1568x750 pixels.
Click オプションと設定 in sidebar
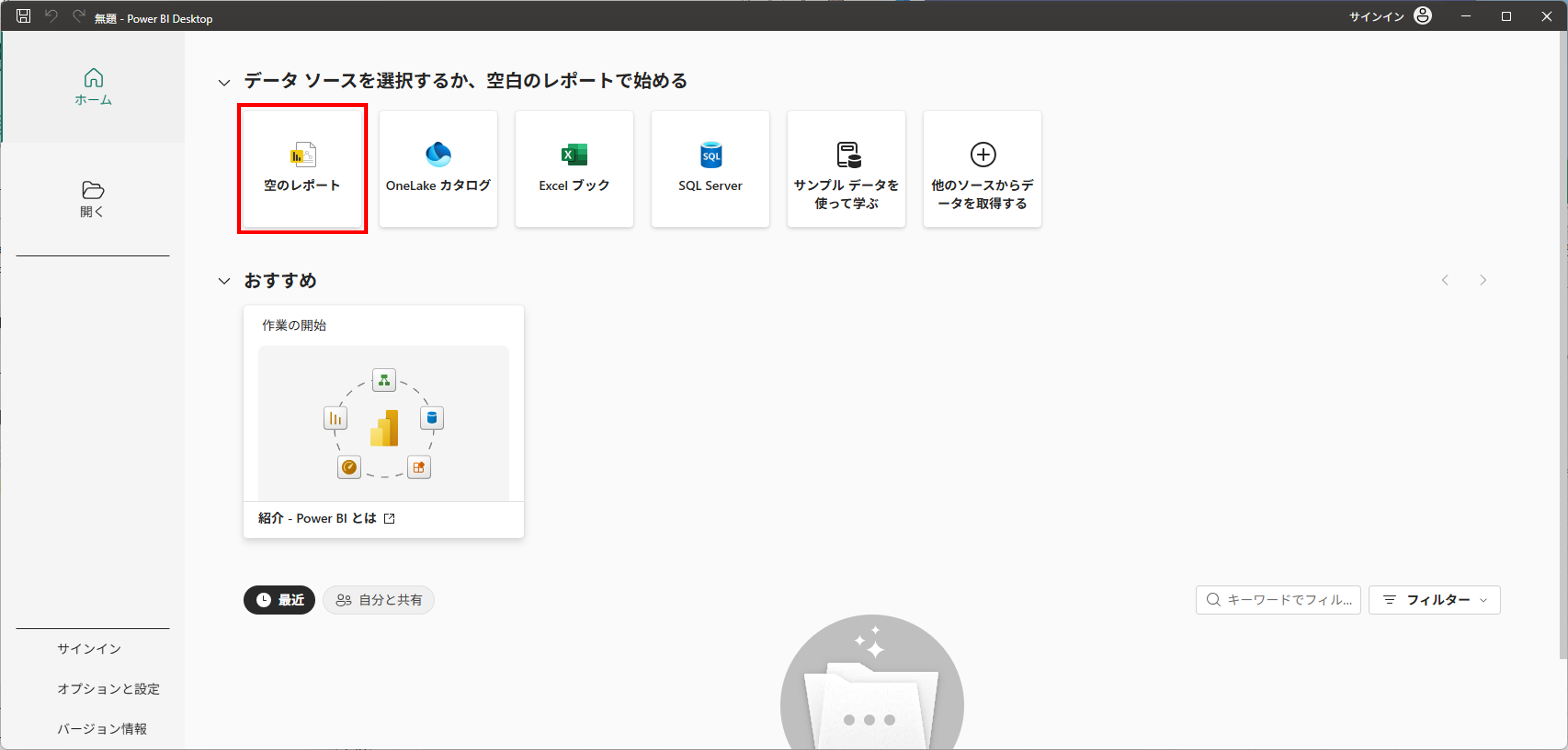pos(108,689)
